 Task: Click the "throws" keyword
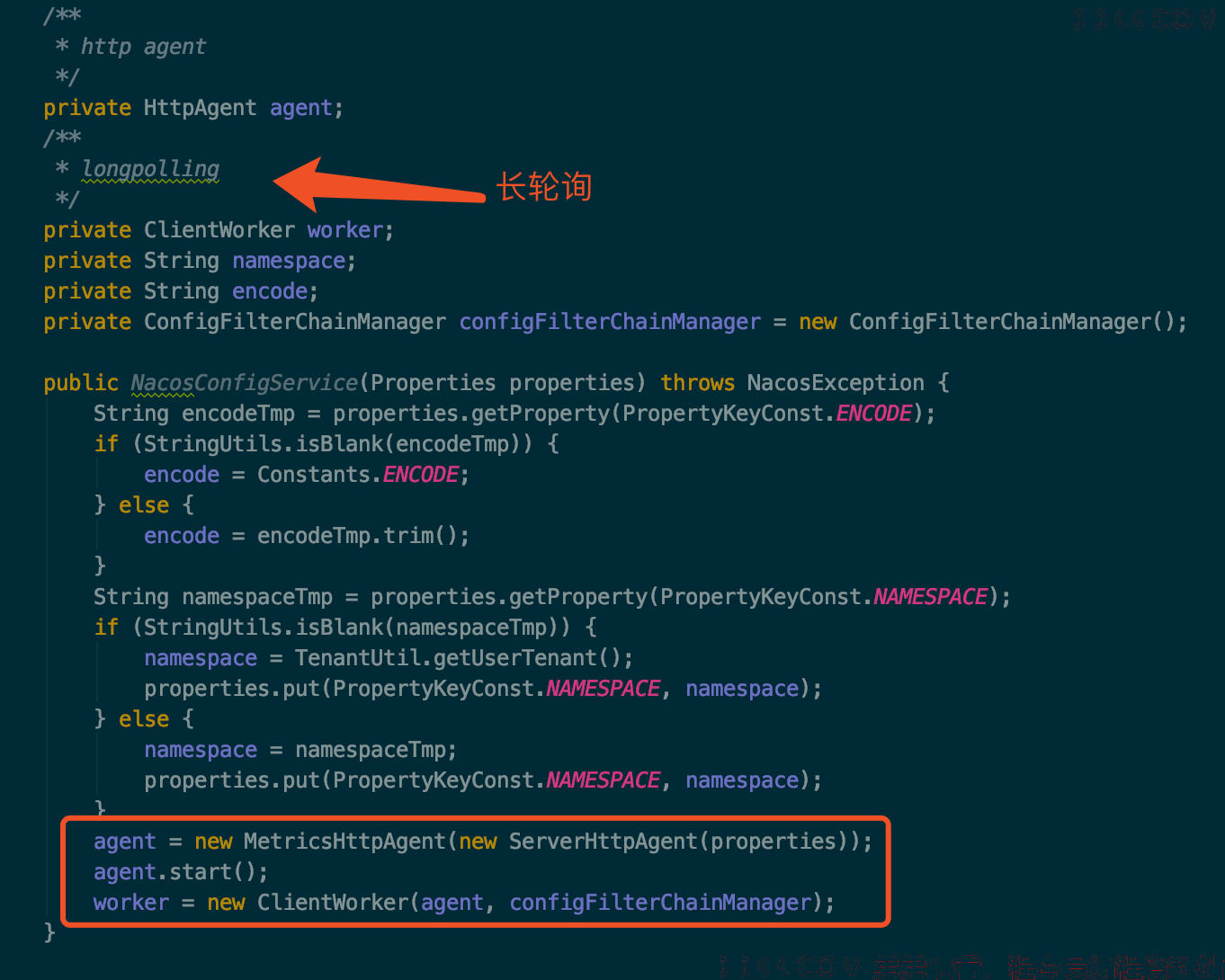[x=698, y=383]
